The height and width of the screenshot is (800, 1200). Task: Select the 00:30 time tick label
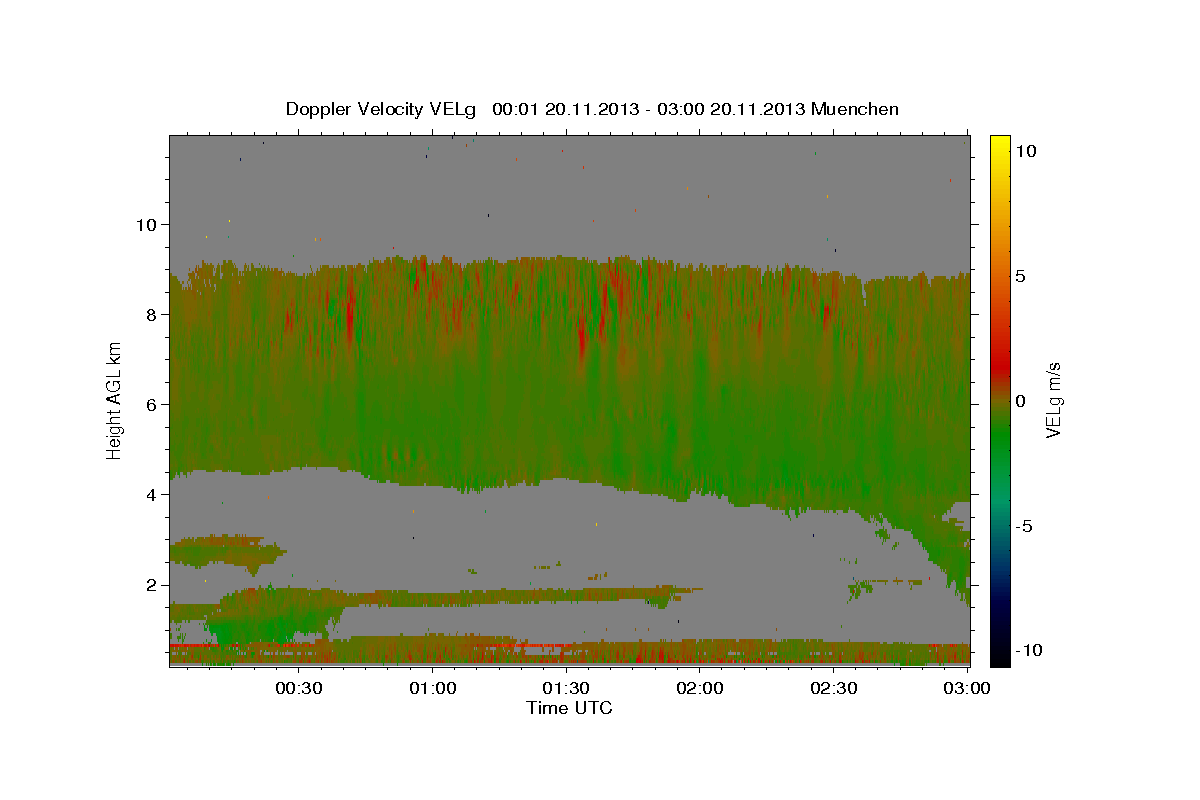(299, 689)
